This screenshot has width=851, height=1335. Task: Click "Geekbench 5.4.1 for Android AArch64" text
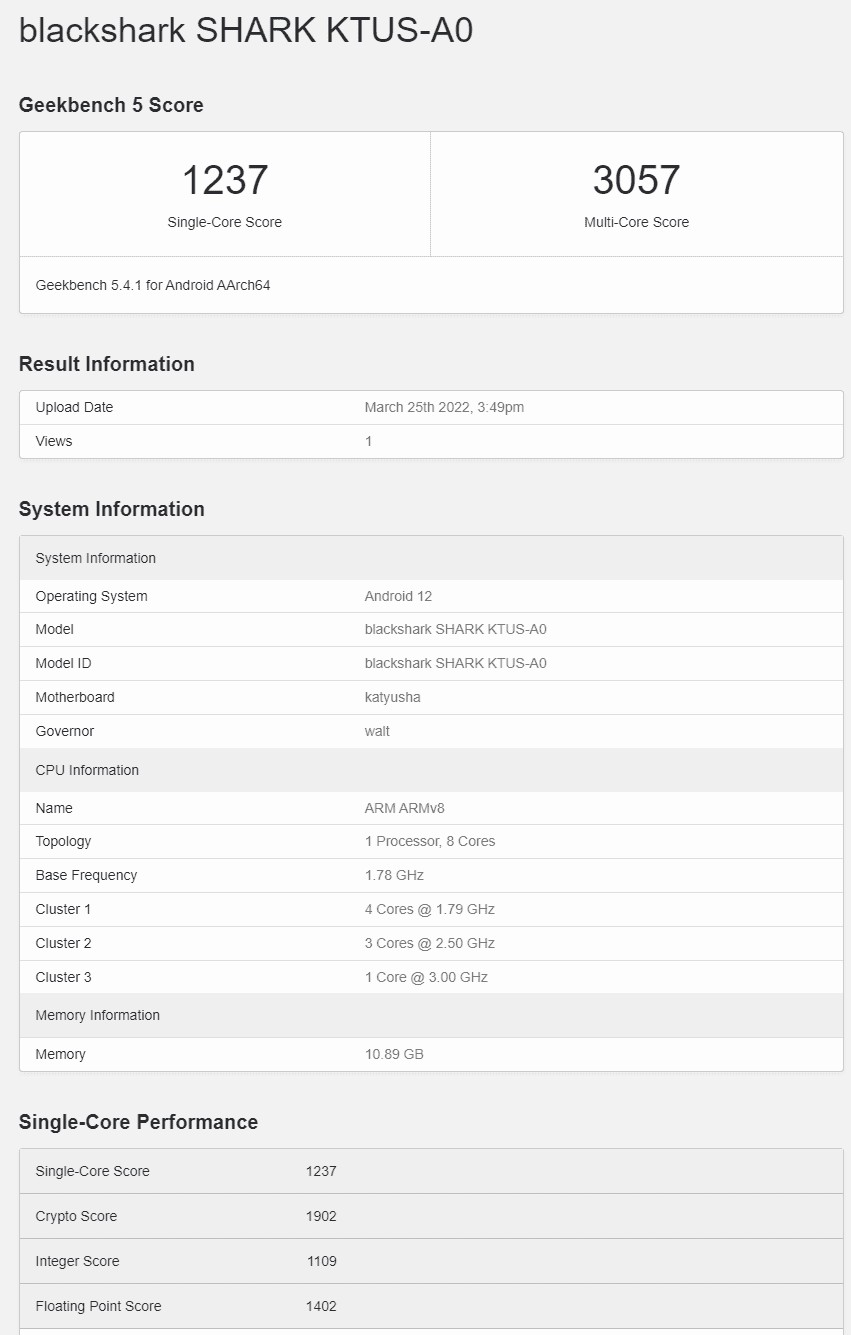(153, 285)
